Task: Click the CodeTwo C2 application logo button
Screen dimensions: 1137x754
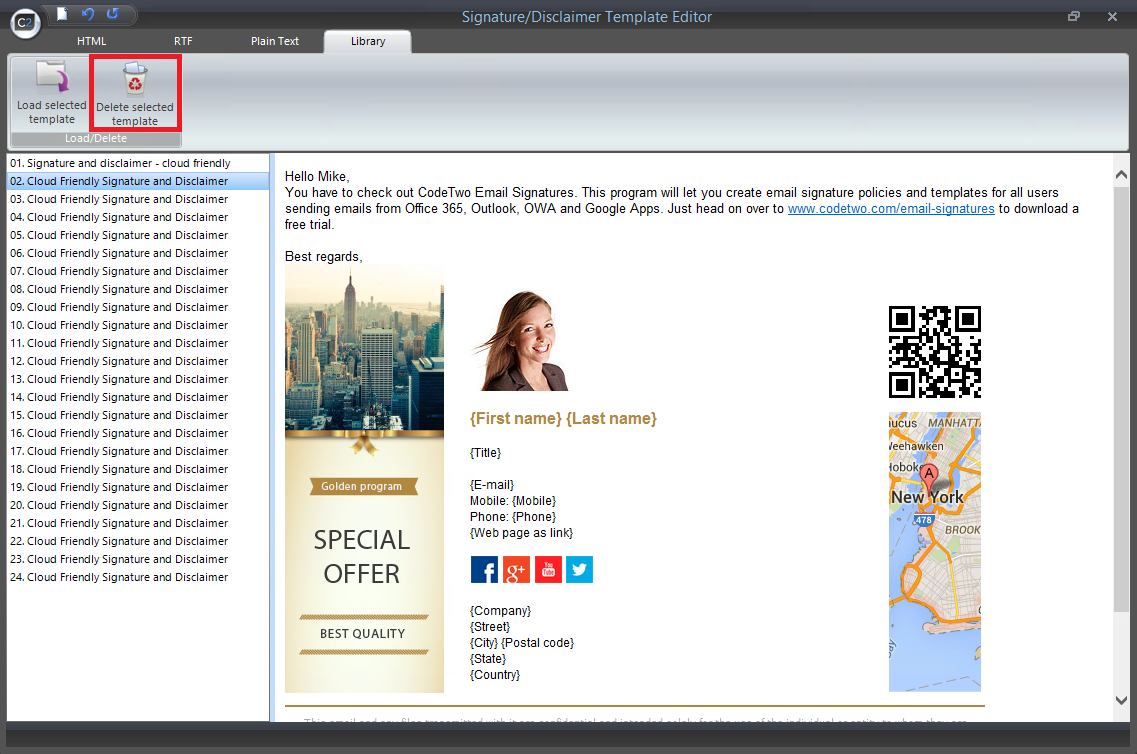Action: tap(25, 22)
